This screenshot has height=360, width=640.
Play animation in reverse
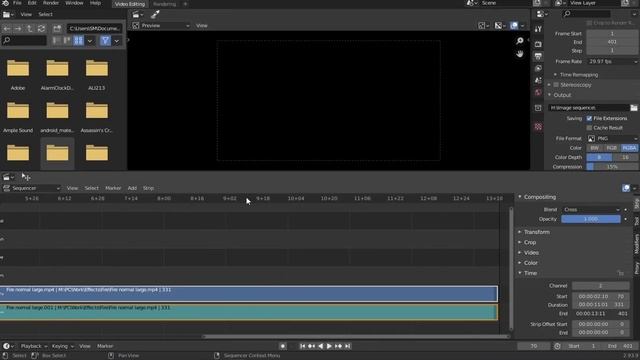320,346
